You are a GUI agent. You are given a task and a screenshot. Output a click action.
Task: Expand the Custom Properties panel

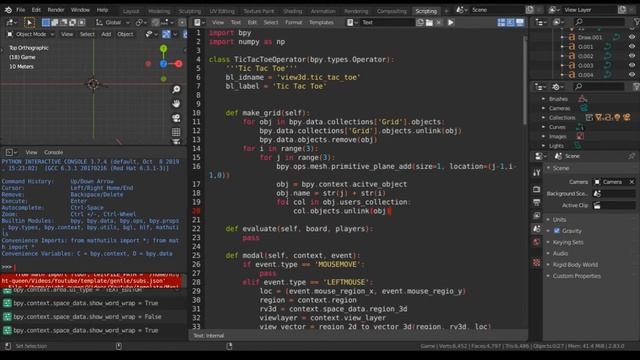tap(576, 276)
